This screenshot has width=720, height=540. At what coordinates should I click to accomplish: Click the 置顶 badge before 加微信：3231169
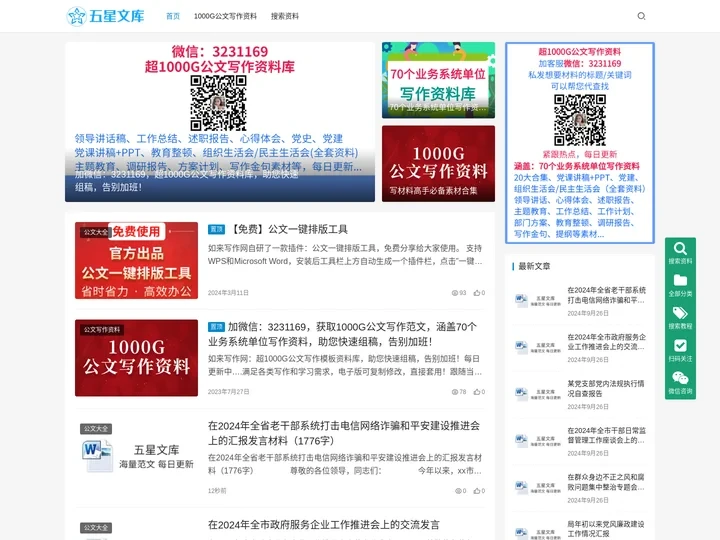pyautogui.click(x=216, y=326)
